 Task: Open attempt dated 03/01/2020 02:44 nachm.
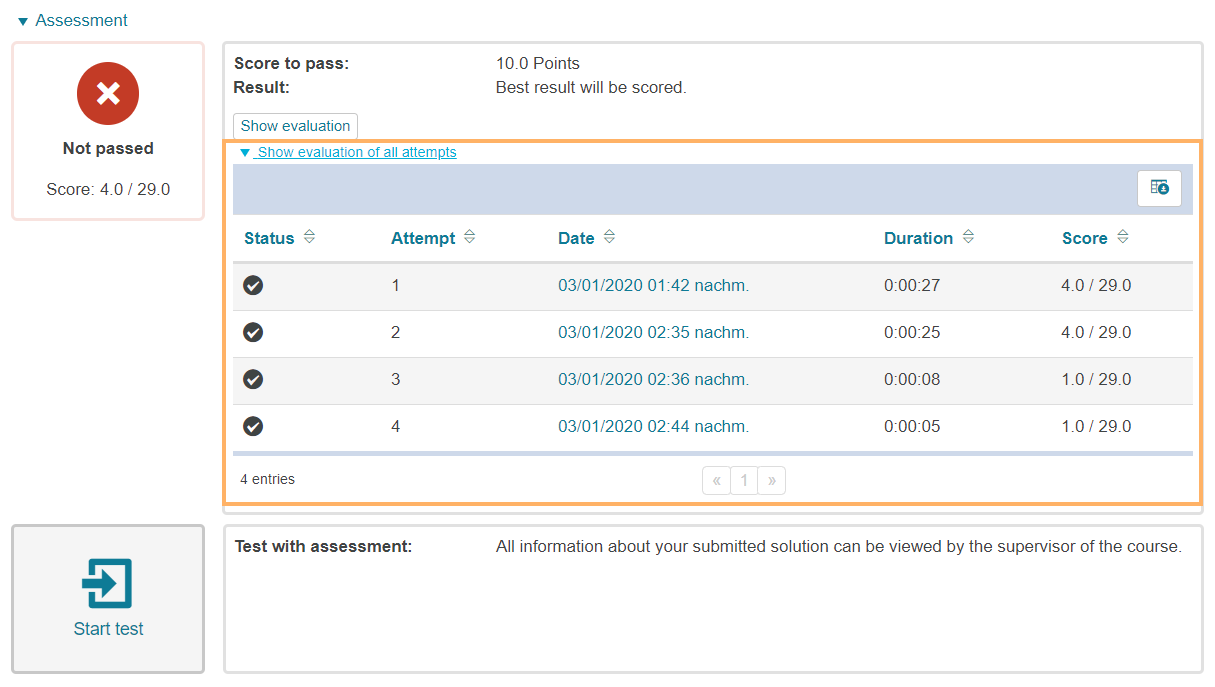click(x=653, y=427)
